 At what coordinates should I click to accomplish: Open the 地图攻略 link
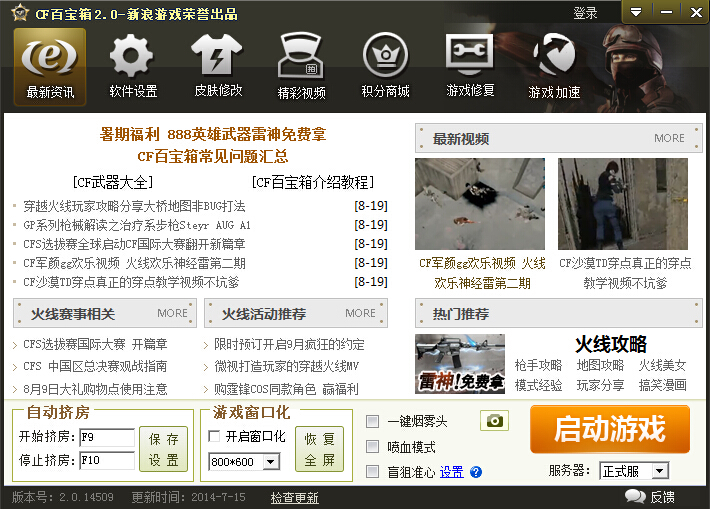coord(600,365)
